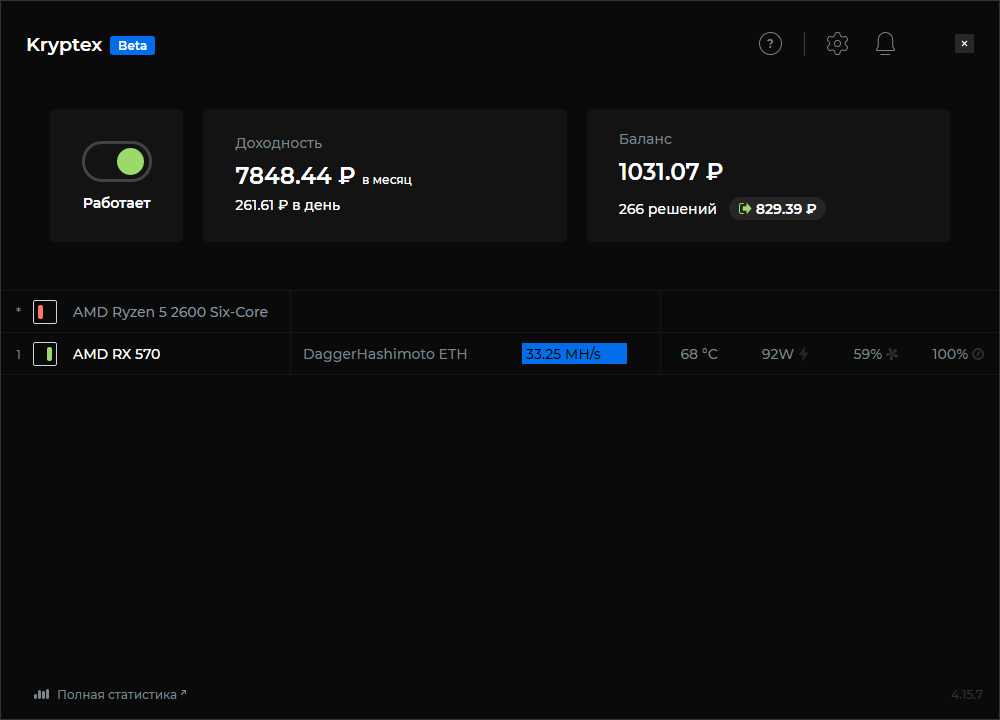The image size is (1000, 720).
Task: Open settings via the gear icon
Action: click(837, 43)
